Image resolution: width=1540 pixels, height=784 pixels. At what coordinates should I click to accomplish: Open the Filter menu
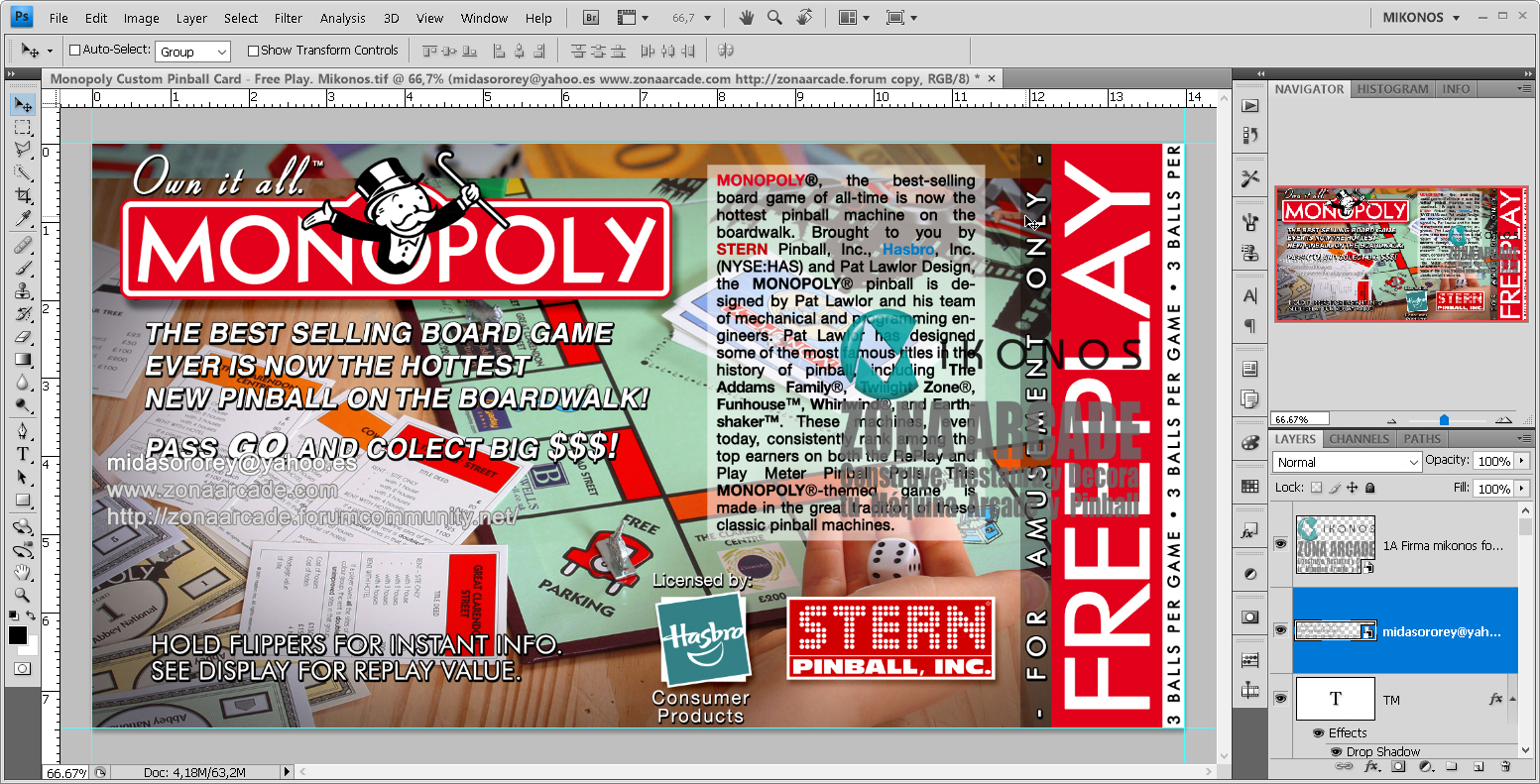tap(288, 18)
